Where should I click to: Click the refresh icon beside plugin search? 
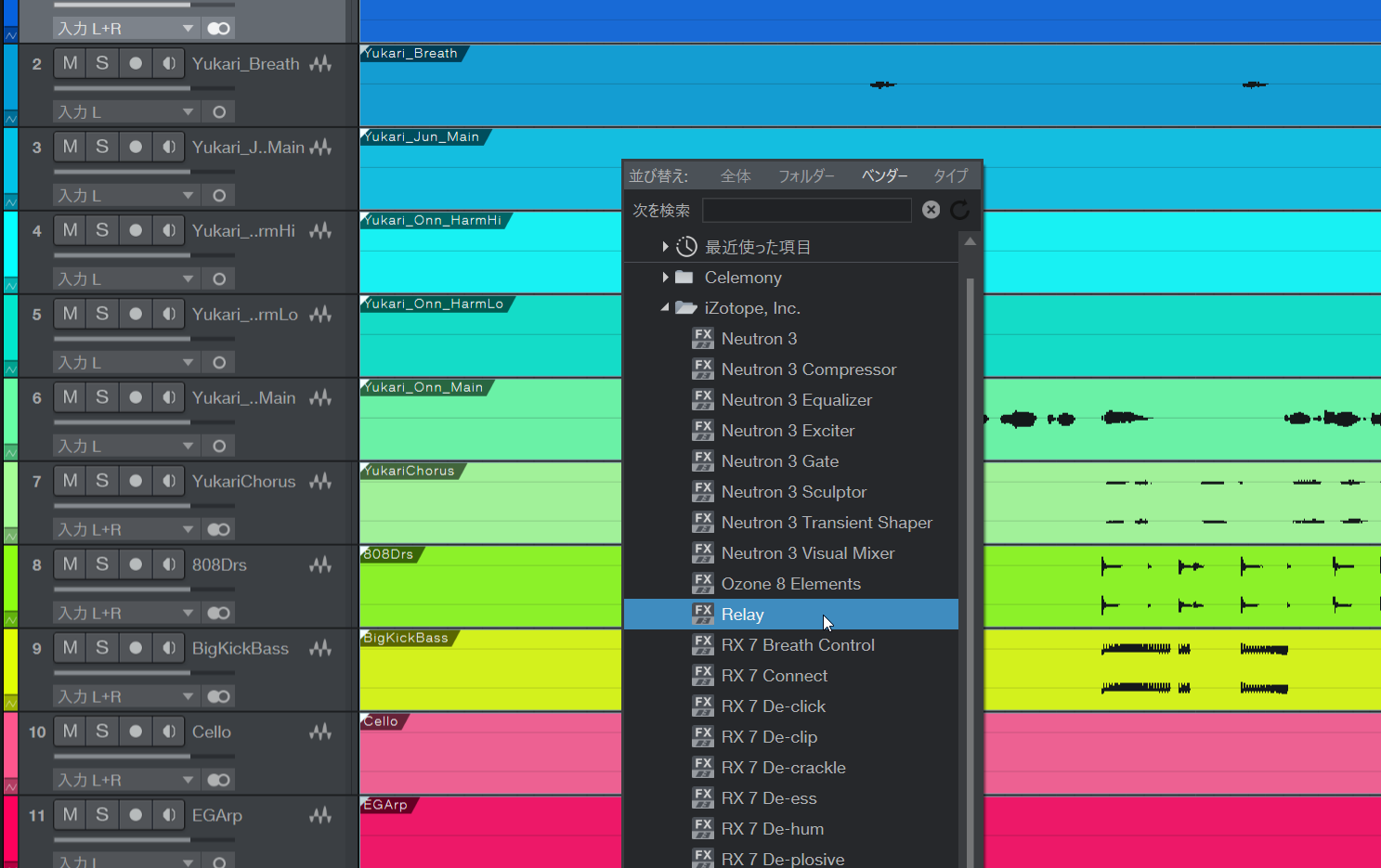pyautogui.click(x=959, y=210)
